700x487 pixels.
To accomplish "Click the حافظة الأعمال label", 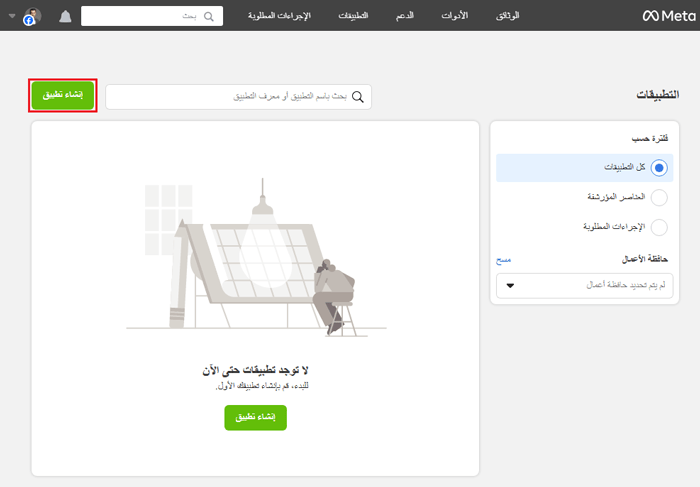I will coord(645,259).
